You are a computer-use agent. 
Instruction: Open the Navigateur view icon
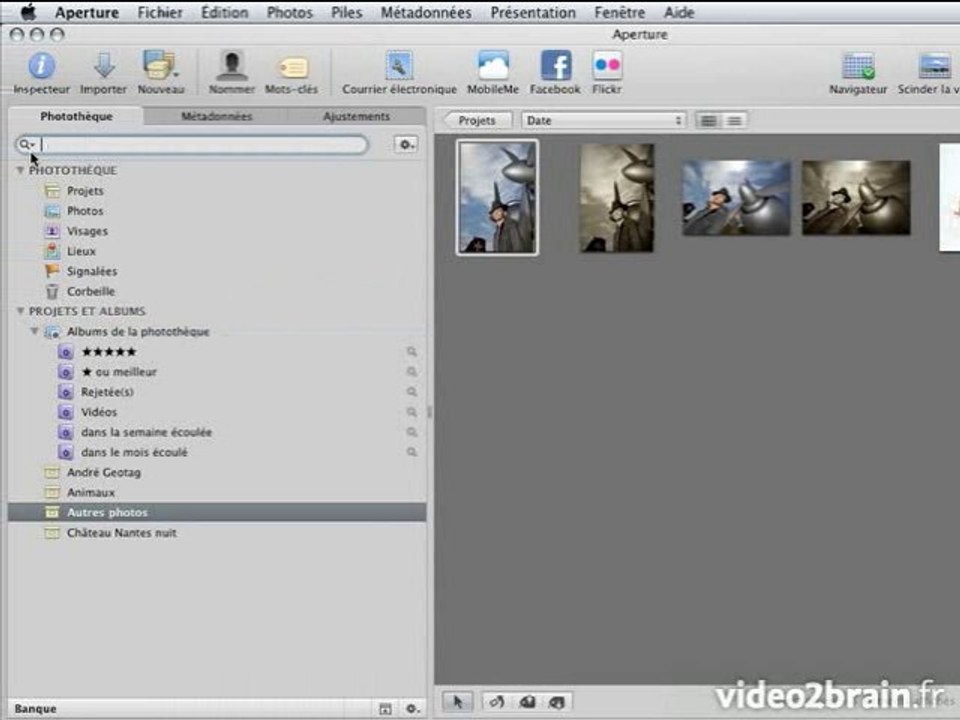(858, 66)
